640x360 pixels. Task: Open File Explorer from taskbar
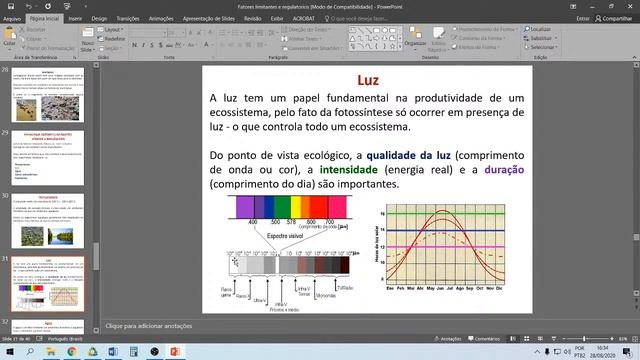[51, 351]
